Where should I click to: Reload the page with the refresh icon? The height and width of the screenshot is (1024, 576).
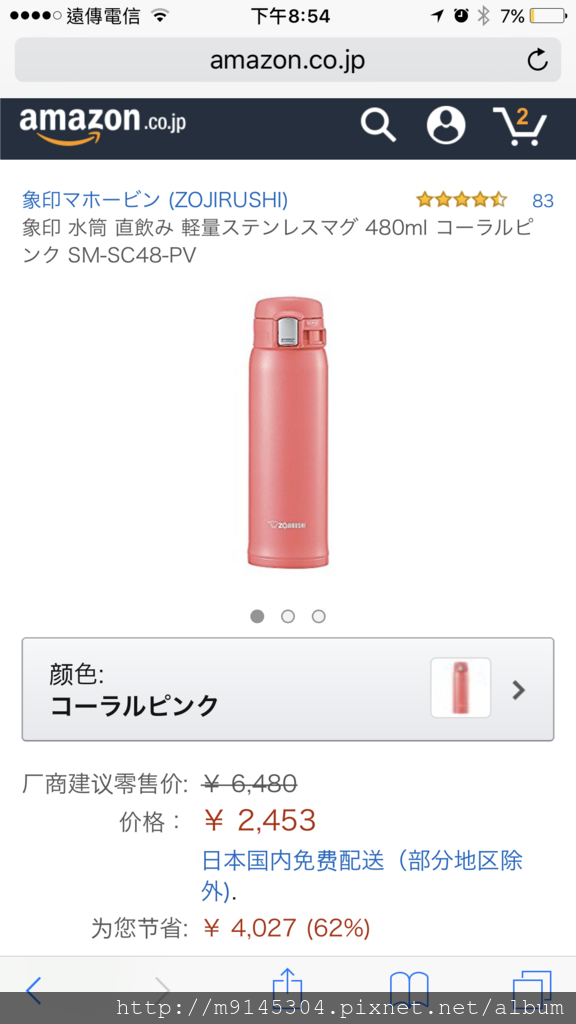coord(537,60)
